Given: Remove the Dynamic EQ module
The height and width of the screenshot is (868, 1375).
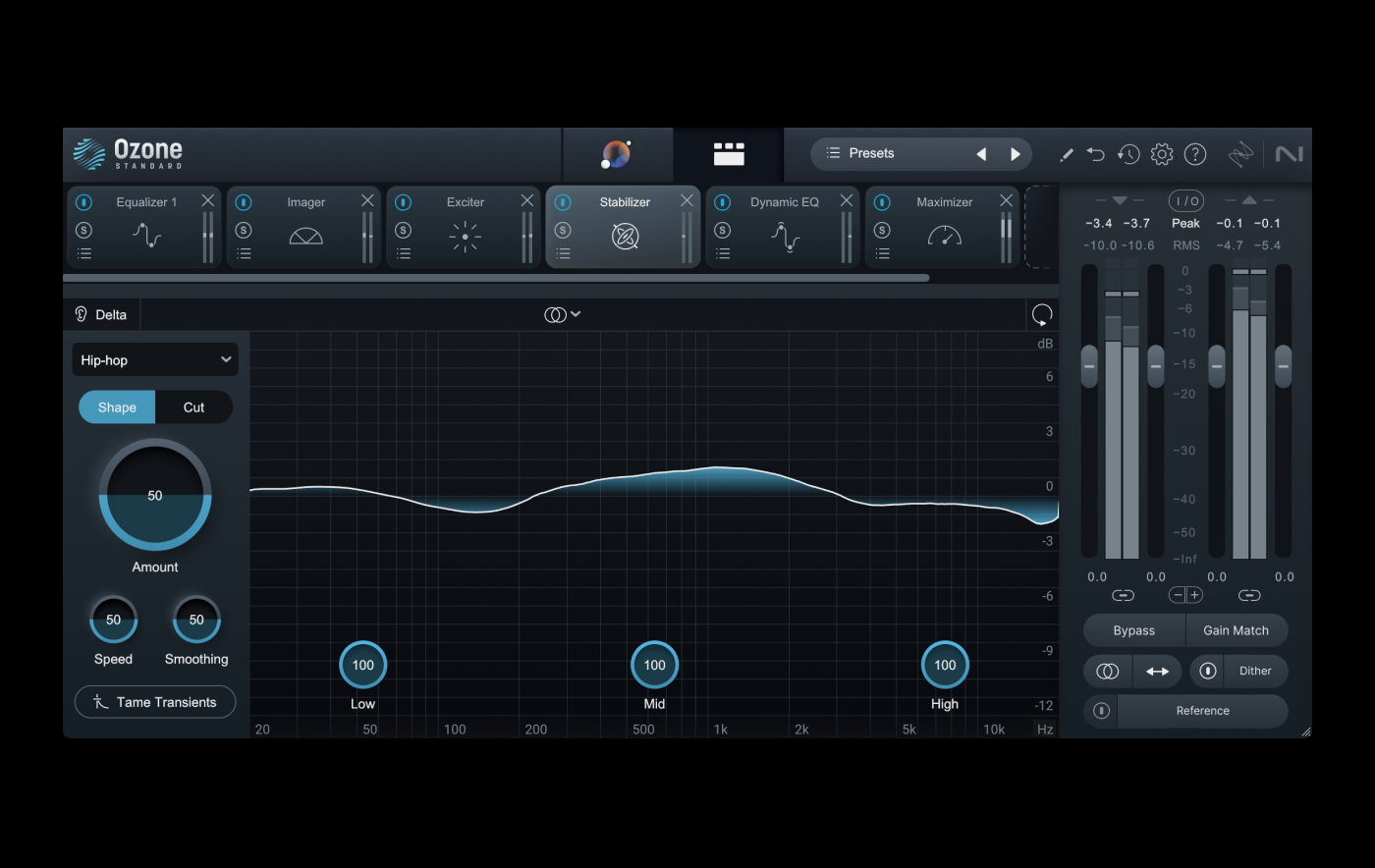Looking at the screenshot, I should coord(847,200).
